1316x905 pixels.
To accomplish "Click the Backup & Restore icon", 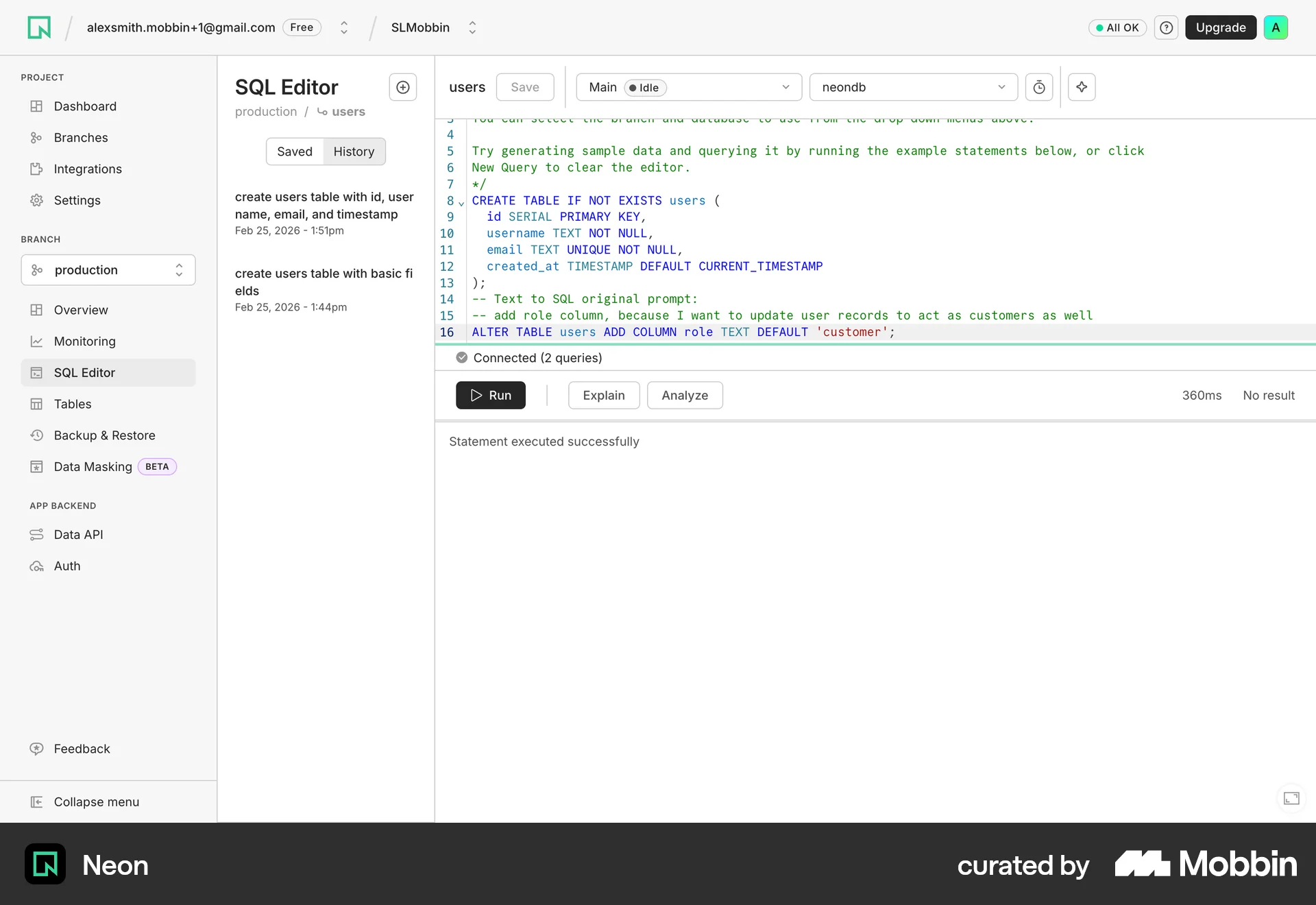I will pos(36,435).
